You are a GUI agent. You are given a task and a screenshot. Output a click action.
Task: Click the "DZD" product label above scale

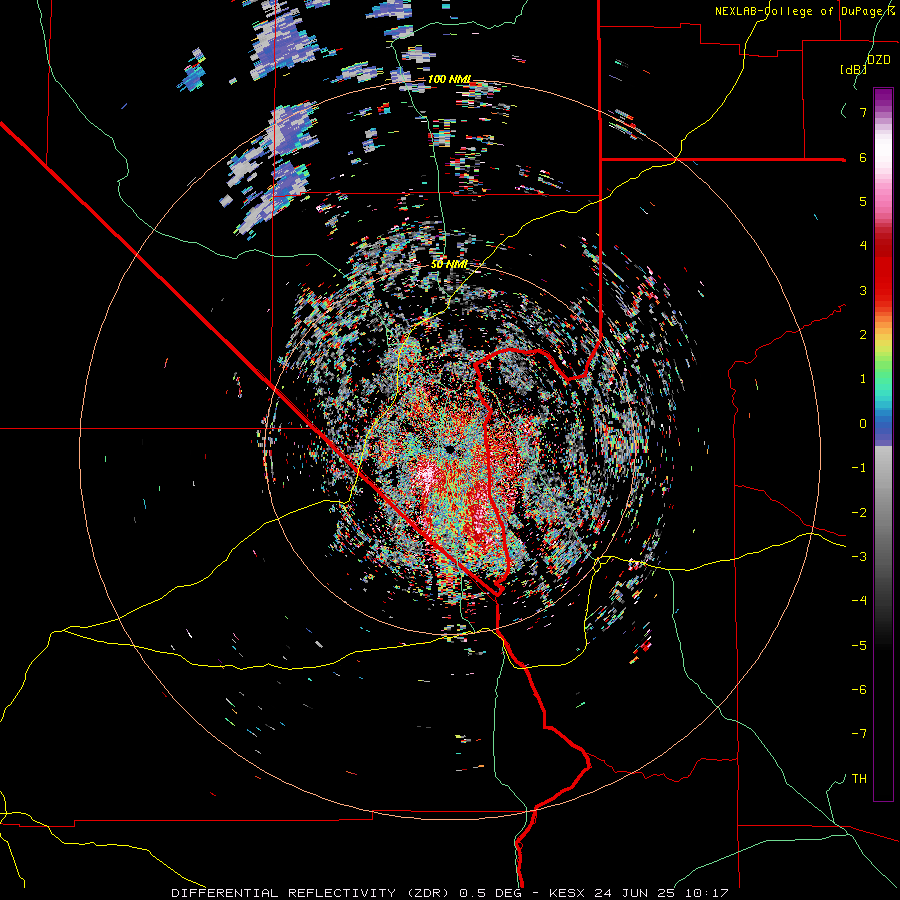(x=878, y=60)
